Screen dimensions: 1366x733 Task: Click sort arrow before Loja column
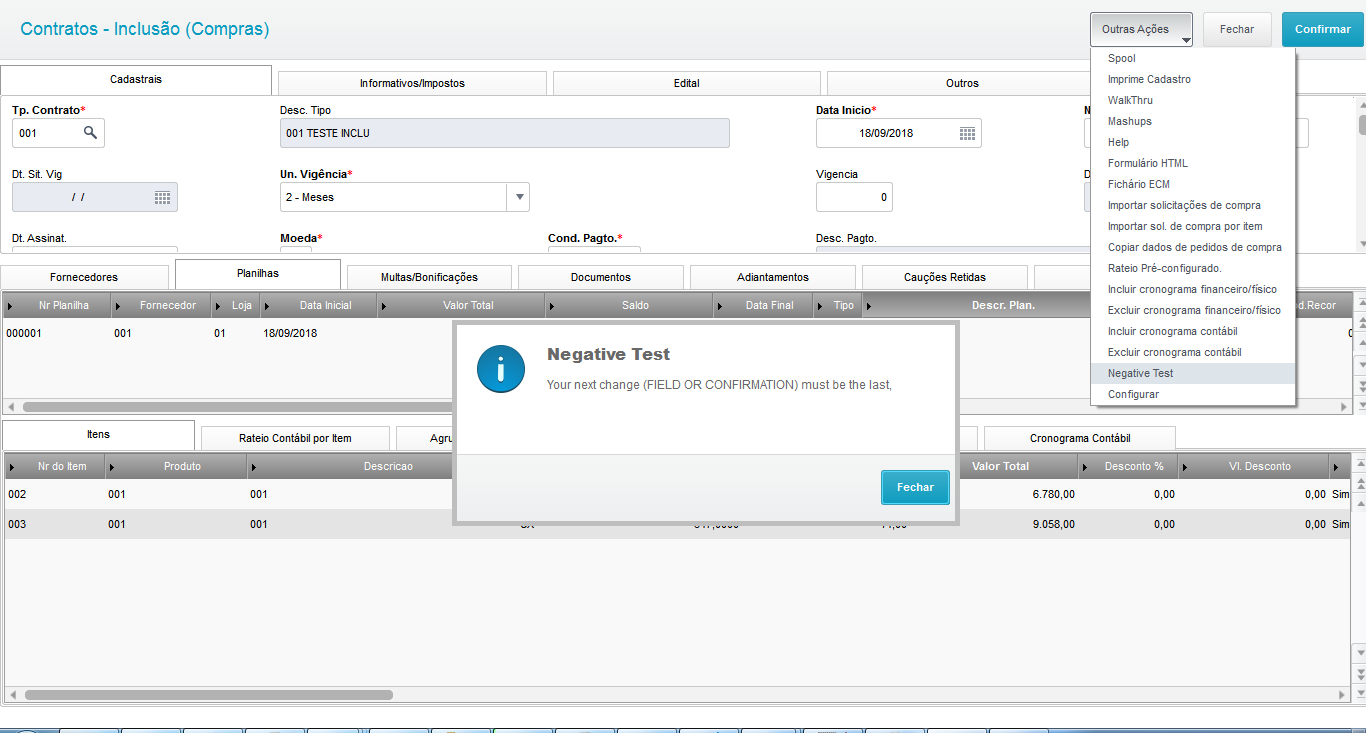click(217, 305)
